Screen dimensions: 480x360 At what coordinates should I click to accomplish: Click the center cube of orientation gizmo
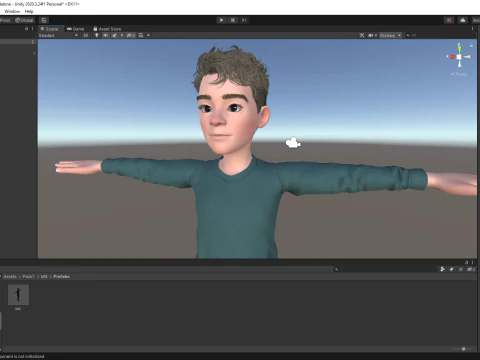click(459, 57)
